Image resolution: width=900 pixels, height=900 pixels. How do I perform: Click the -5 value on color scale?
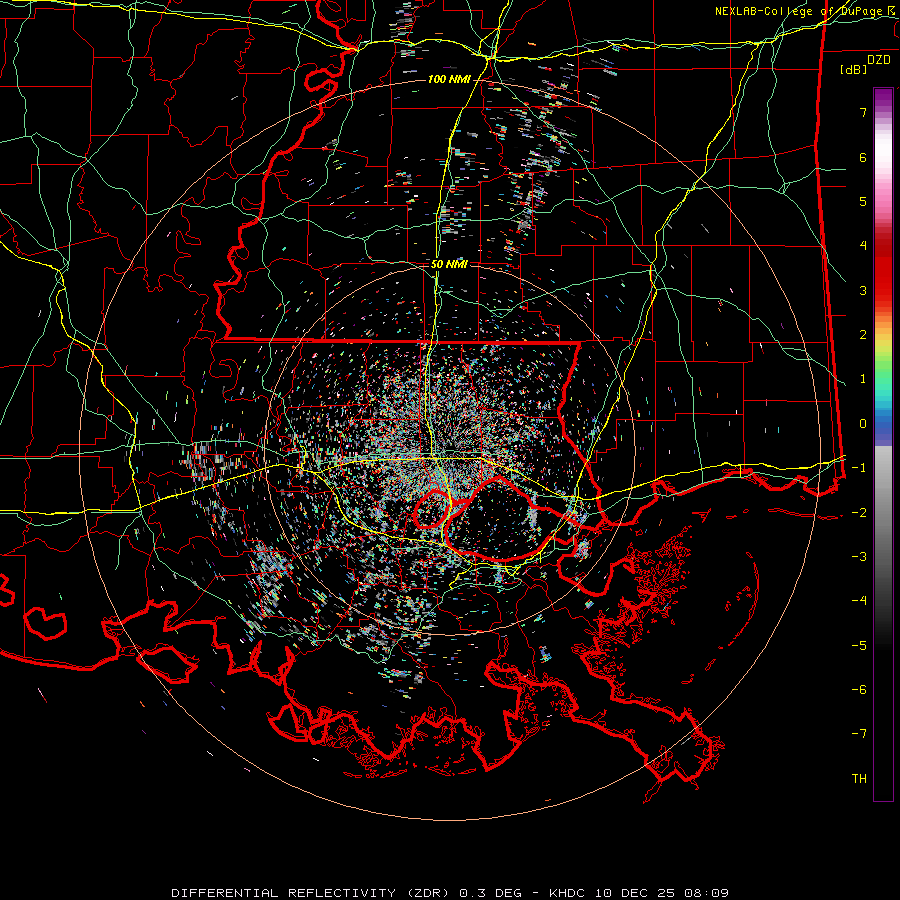859,645
